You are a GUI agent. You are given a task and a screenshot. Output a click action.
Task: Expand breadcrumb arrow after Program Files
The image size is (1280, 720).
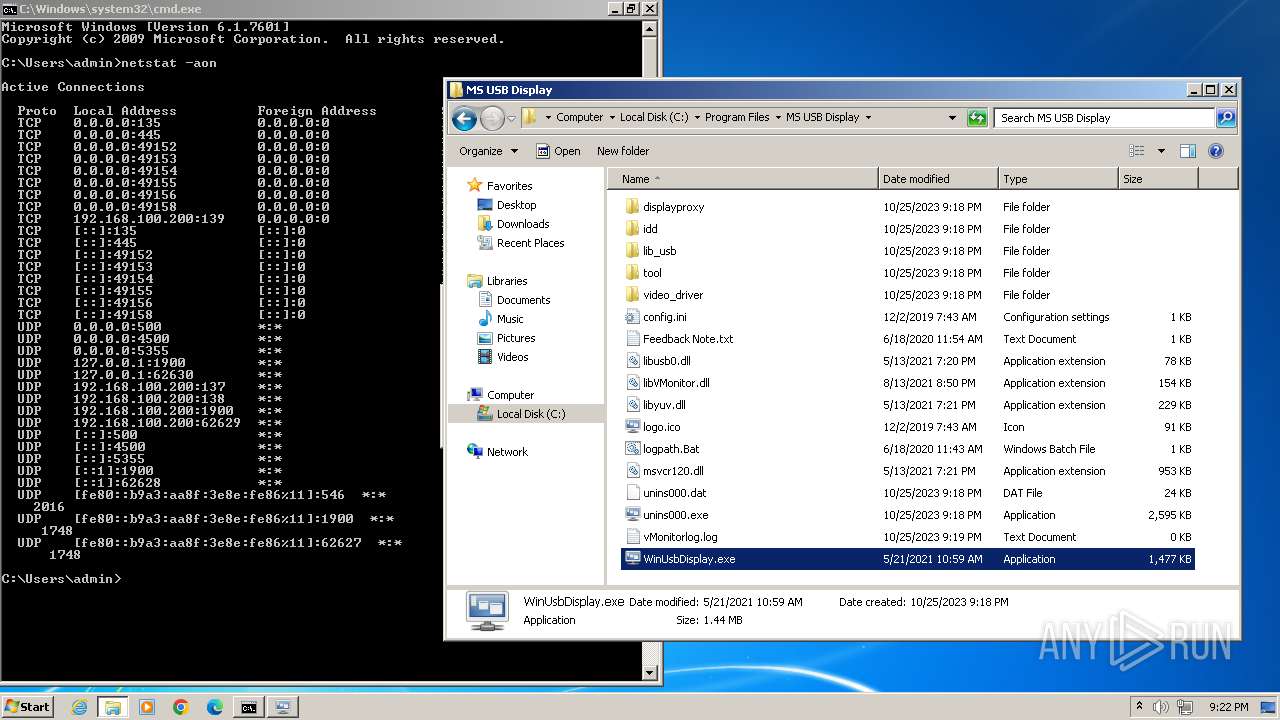click(776, 117)
